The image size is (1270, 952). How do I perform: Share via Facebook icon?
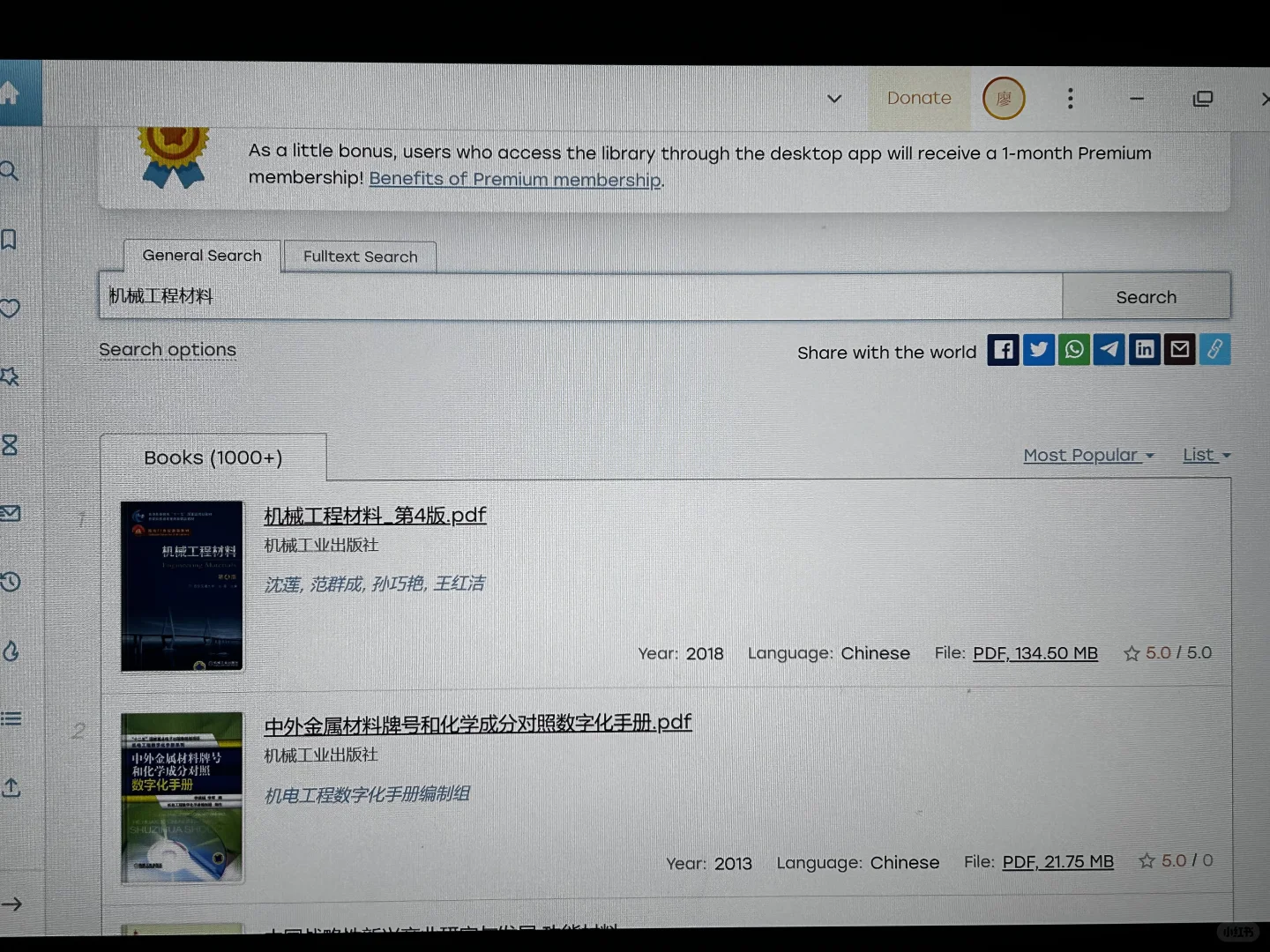pos(1003,350)
